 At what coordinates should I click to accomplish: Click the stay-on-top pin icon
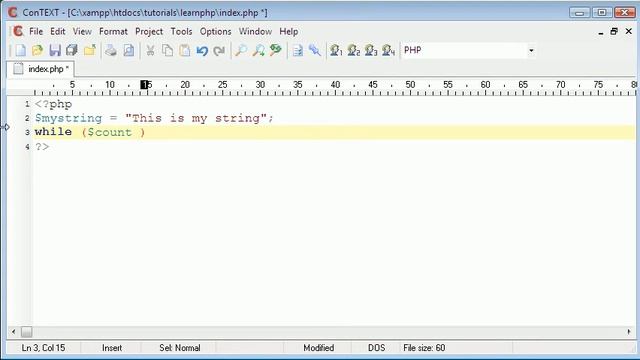[315, 50]
